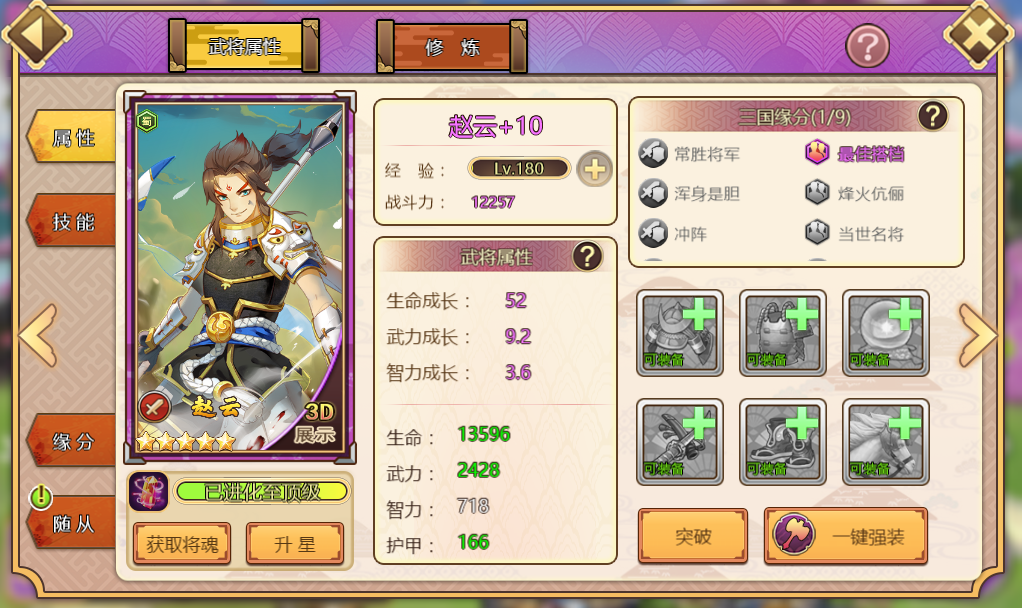Image resolution: width=1022 pixels, height=608 pixels.
Task: Go to next hero with right arrow
Action: (x=977, y=335)
